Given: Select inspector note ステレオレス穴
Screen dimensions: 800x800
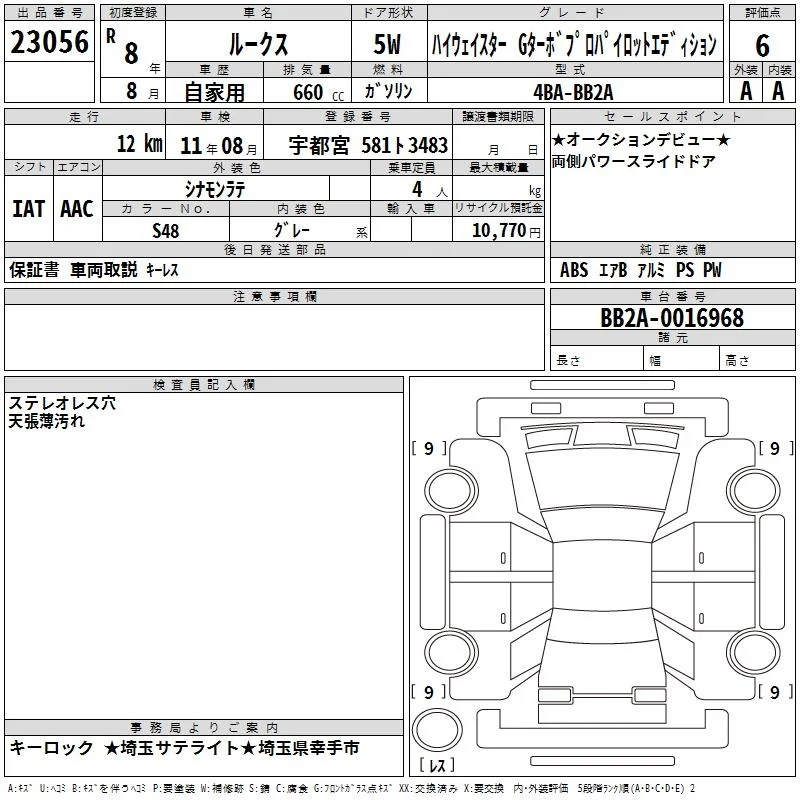Looking at the screenshot, I should (62, 403).
